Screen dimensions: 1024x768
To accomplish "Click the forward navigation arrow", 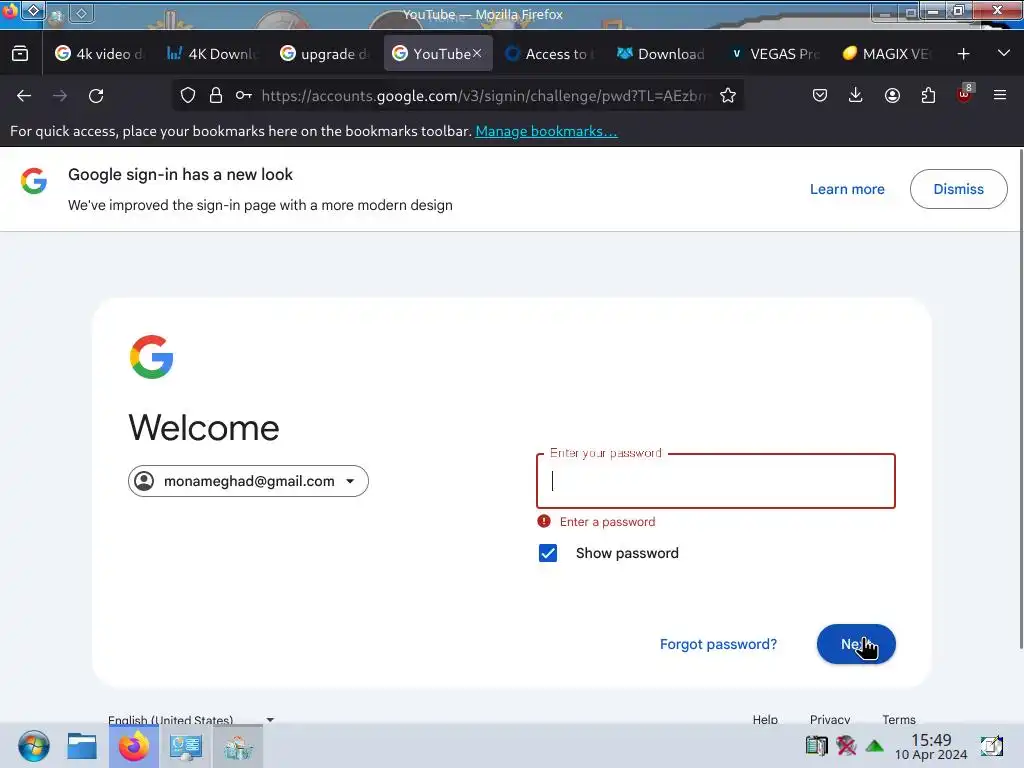I will tap(60, 96).
